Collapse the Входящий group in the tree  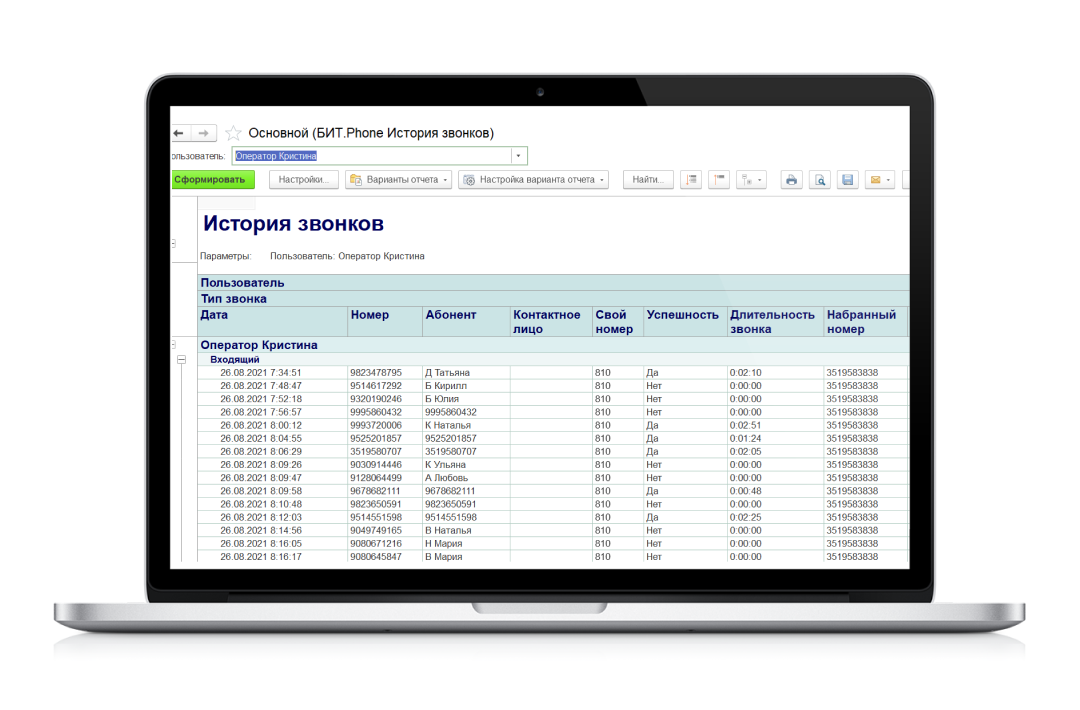click(x=181, y=360)
